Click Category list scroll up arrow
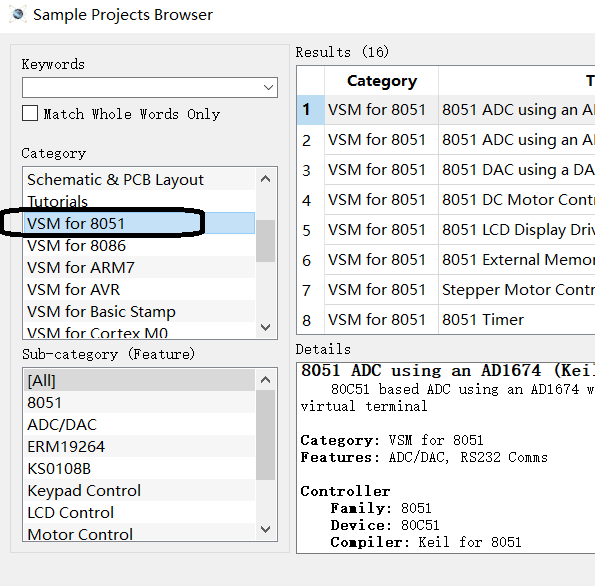The width and height of the screenshot is (595, 586). tap(266, 179)
